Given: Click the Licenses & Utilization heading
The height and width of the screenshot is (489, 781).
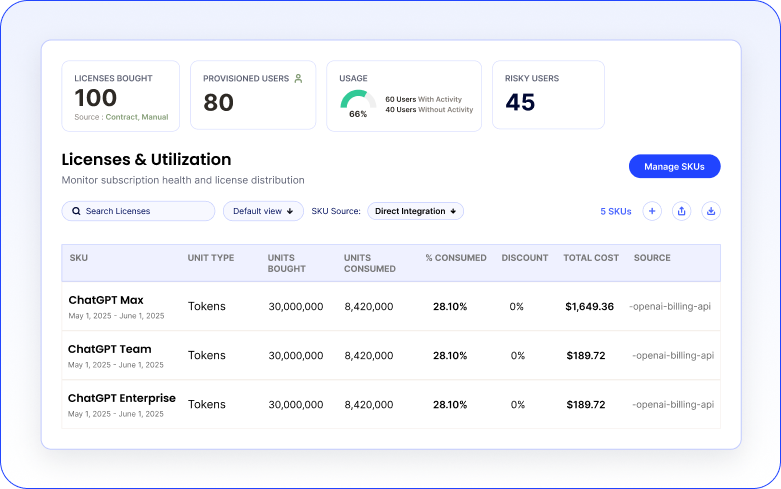Looking at the screenshot, I should click(x=146, y=159).
